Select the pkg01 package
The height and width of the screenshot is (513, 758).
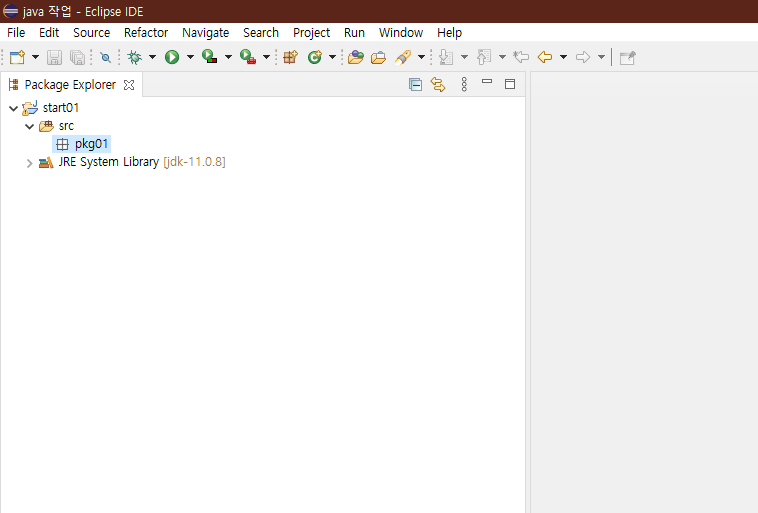(x=91, y=144)
